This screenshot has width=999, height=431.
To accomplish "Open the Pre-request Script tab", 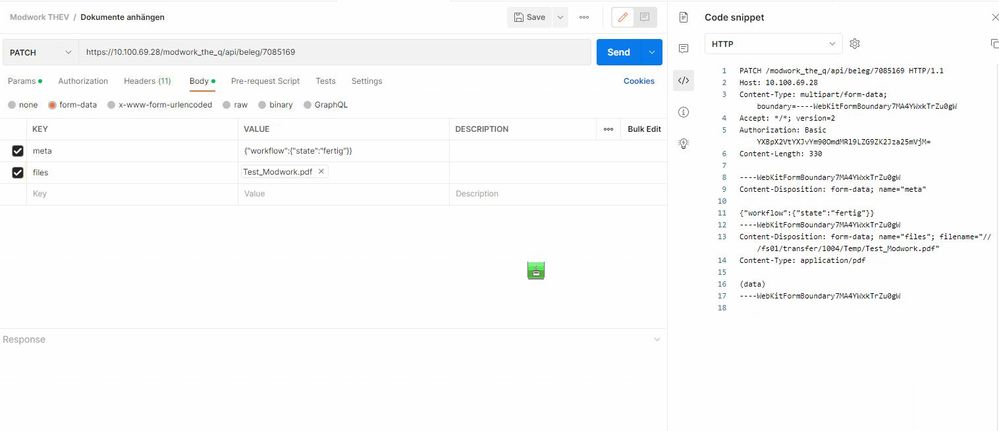I will [x=265, y=81].
